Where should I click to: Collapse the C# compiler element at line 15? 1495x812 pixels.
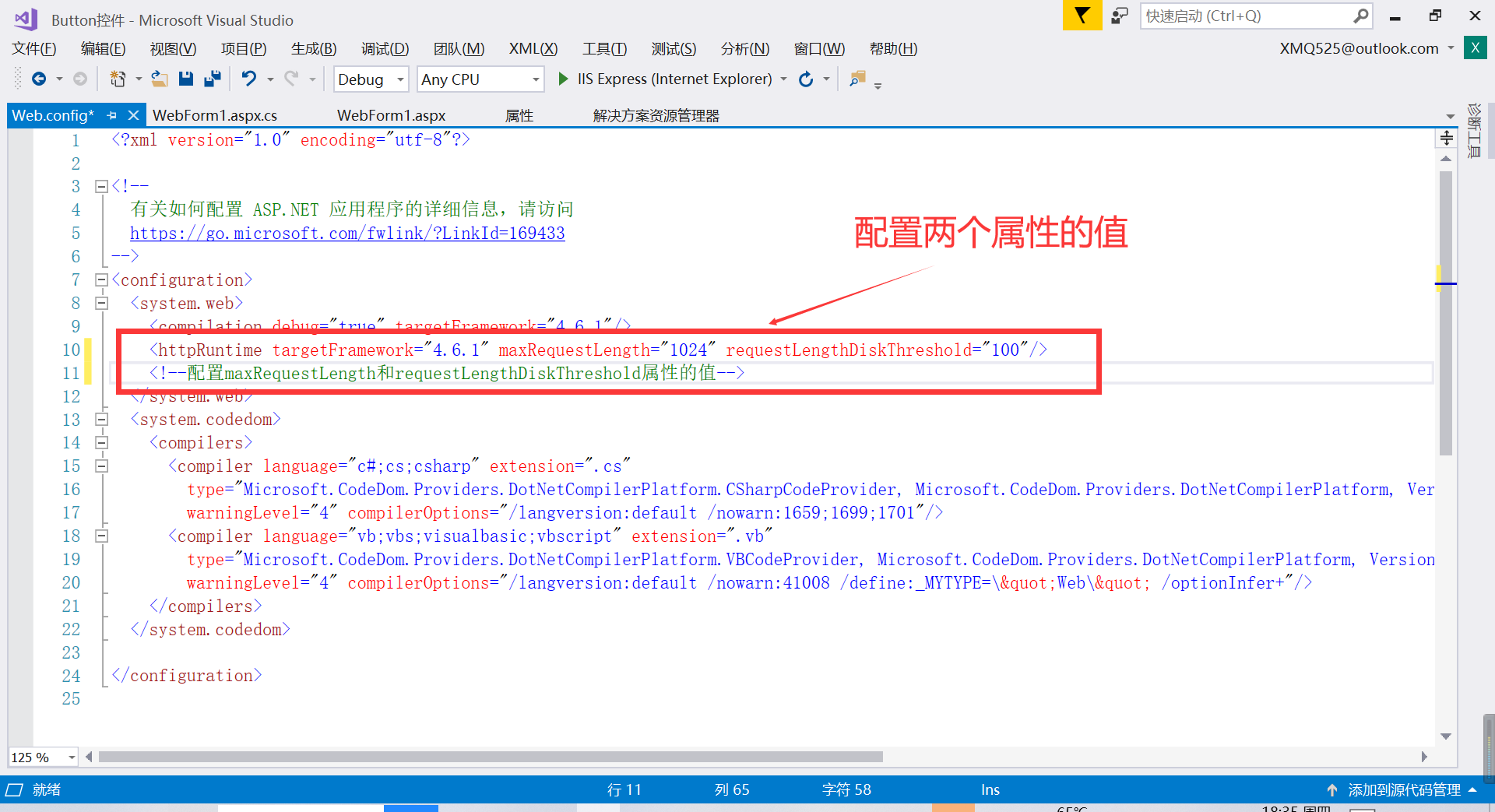[101, 466]
